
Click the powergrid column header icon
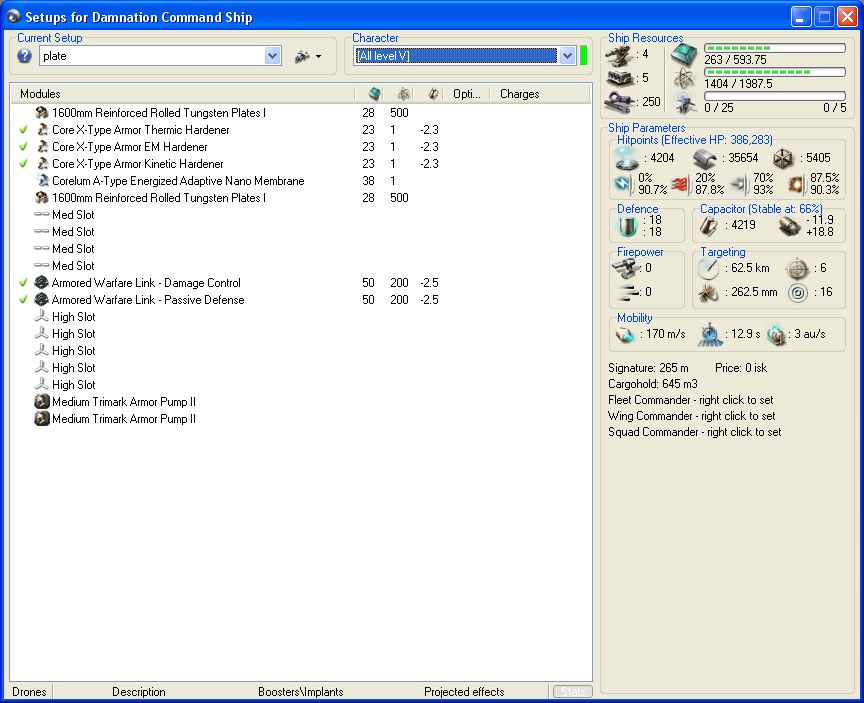(404, 94)
